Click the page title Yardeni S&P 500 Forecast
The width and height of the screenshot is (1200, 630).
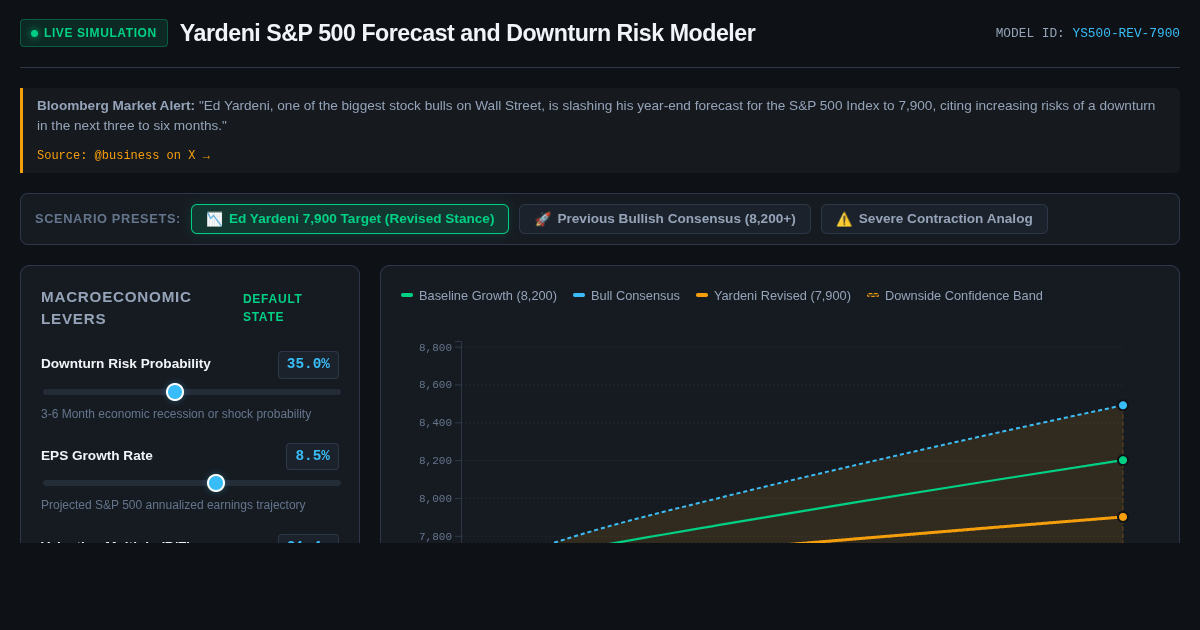tap(467, 33)
